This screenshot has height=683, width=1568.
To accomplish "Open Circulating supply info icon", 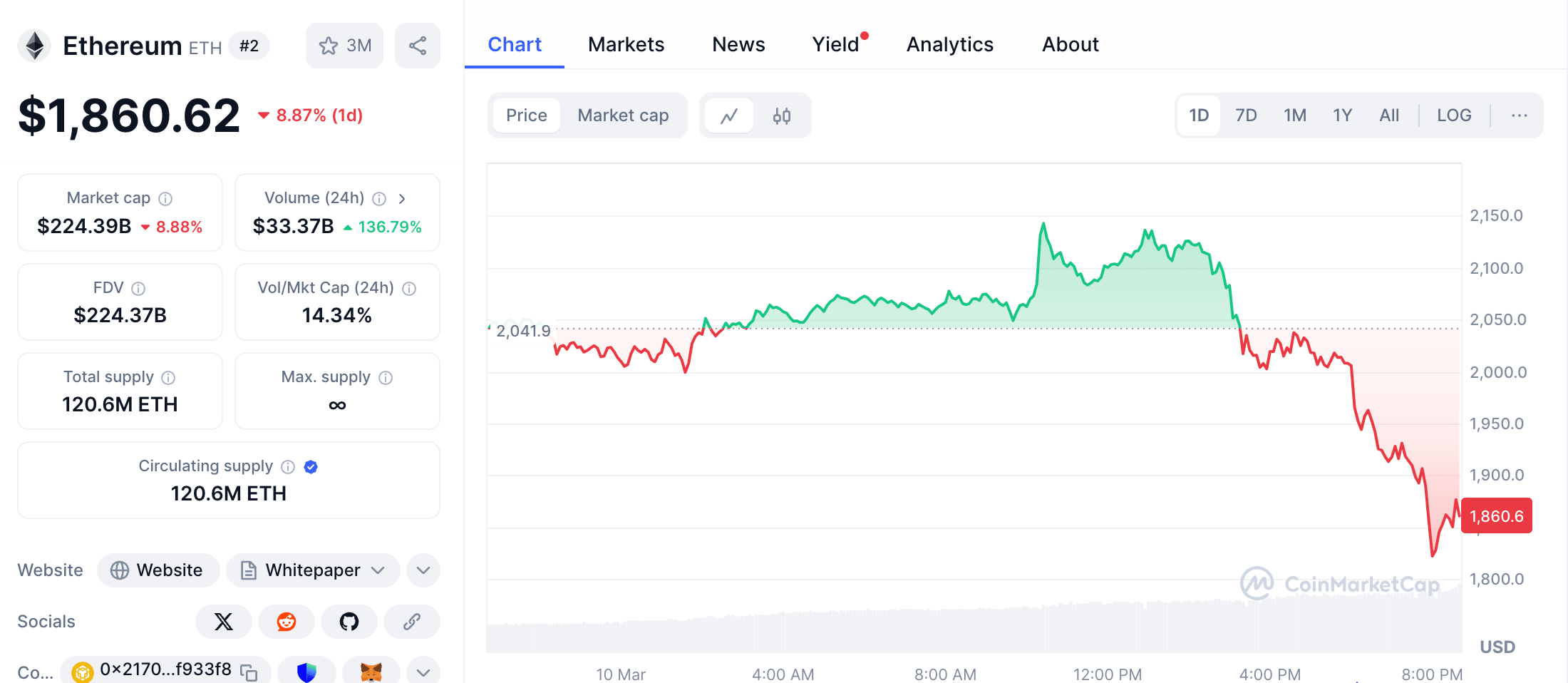I will (x=288, y=467).
